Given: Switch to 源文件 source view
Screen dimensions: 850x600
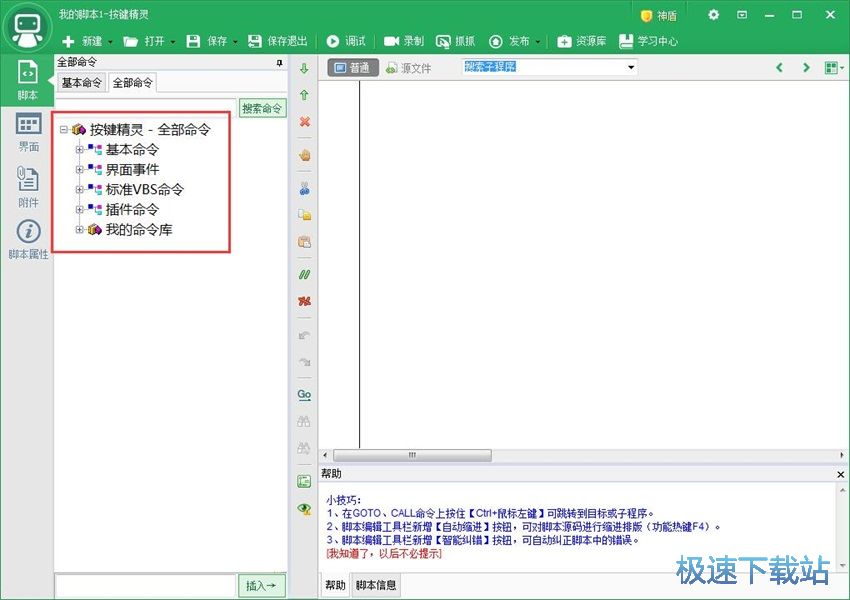Looking at the screenshot, I should [x=409, y=68].
